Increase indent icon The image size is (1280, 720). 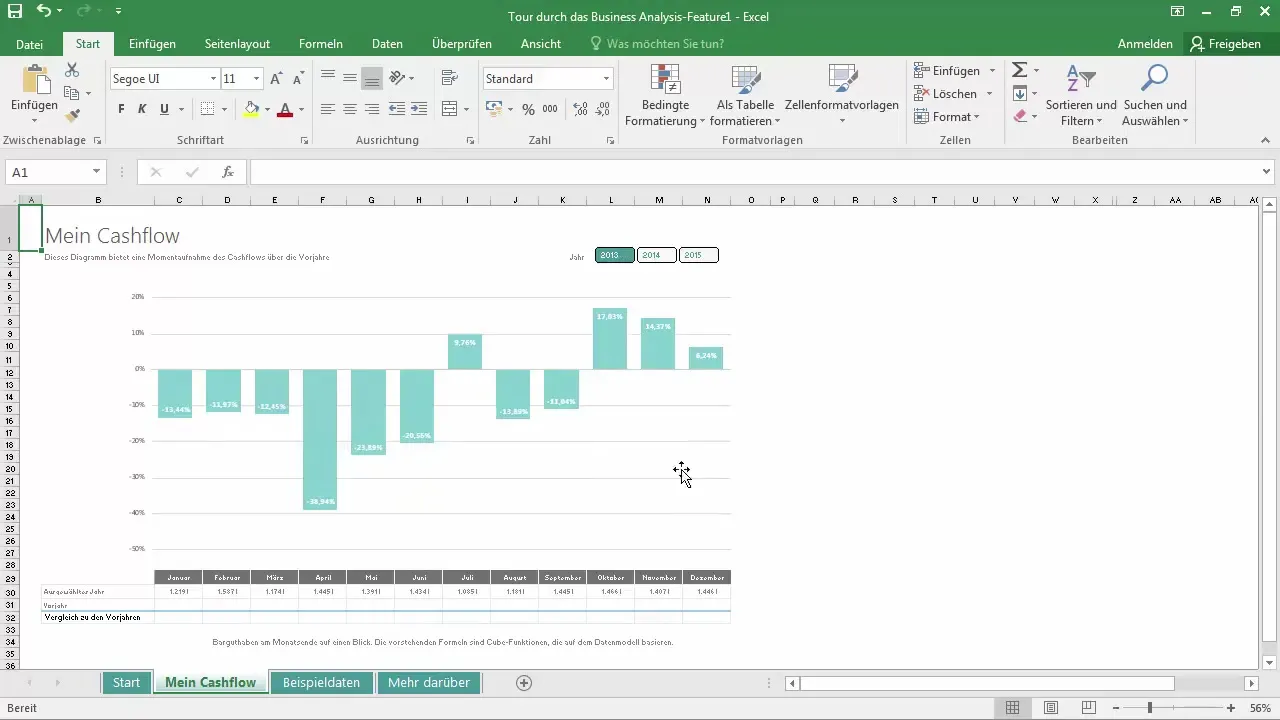pyautogui.click(x=419, y=109)
